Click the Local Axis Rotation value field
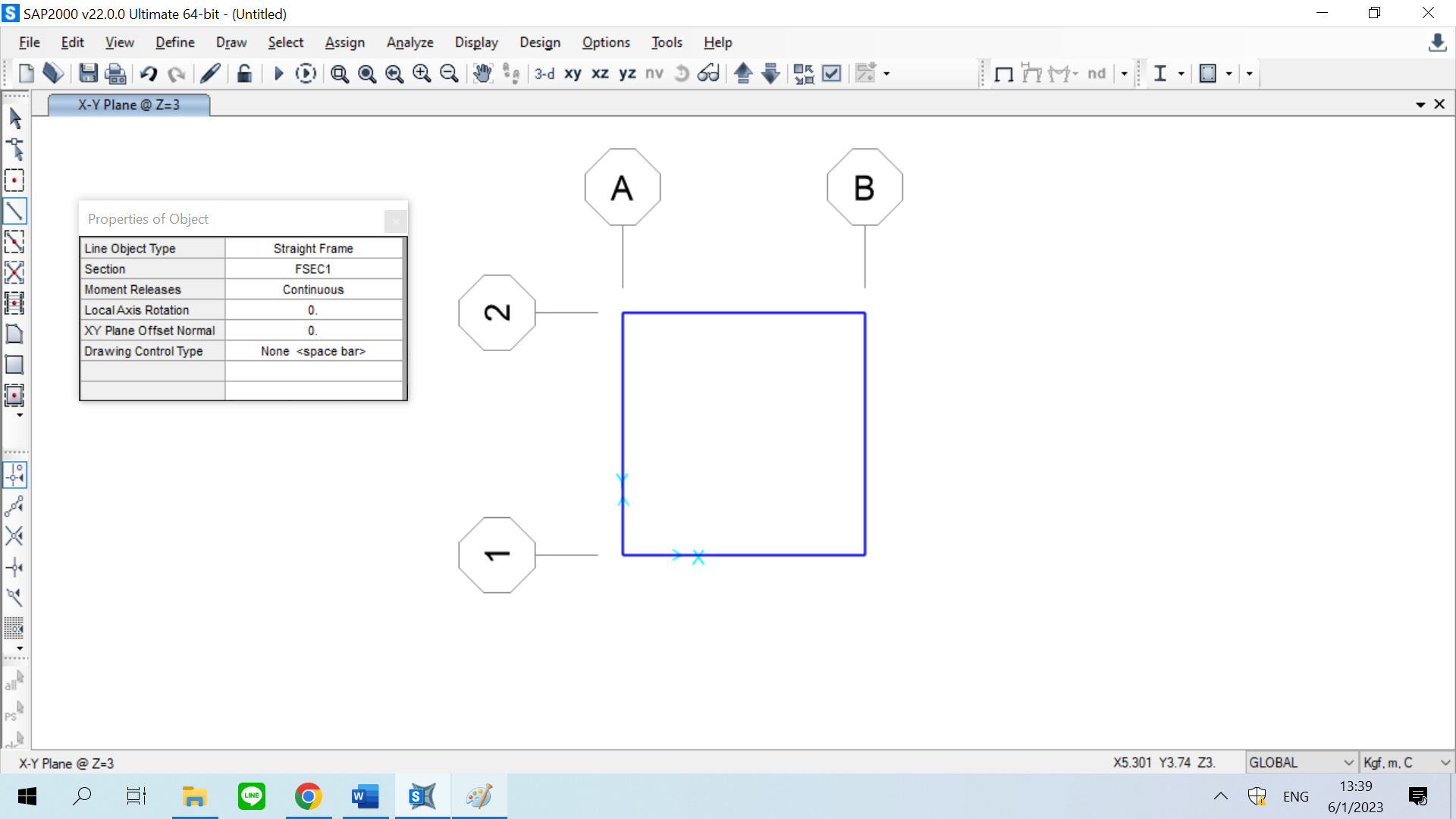This screenshot has width=1456, height=819. pos(313,310)
